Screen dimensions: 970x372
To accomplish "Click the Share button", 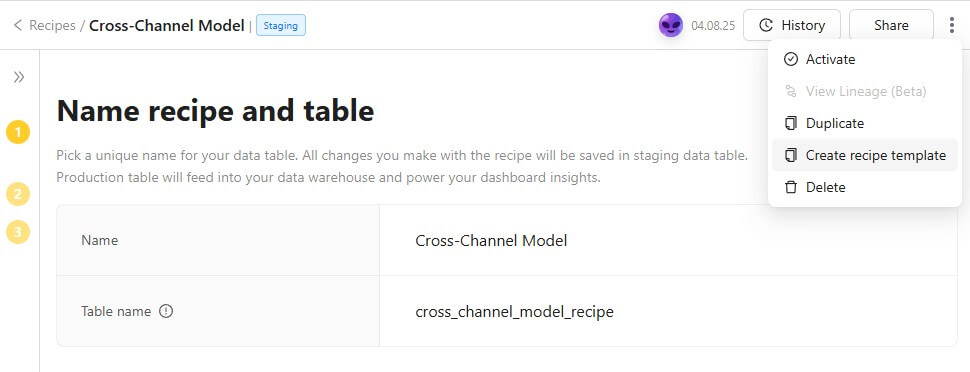I will (x=891, y=25).
